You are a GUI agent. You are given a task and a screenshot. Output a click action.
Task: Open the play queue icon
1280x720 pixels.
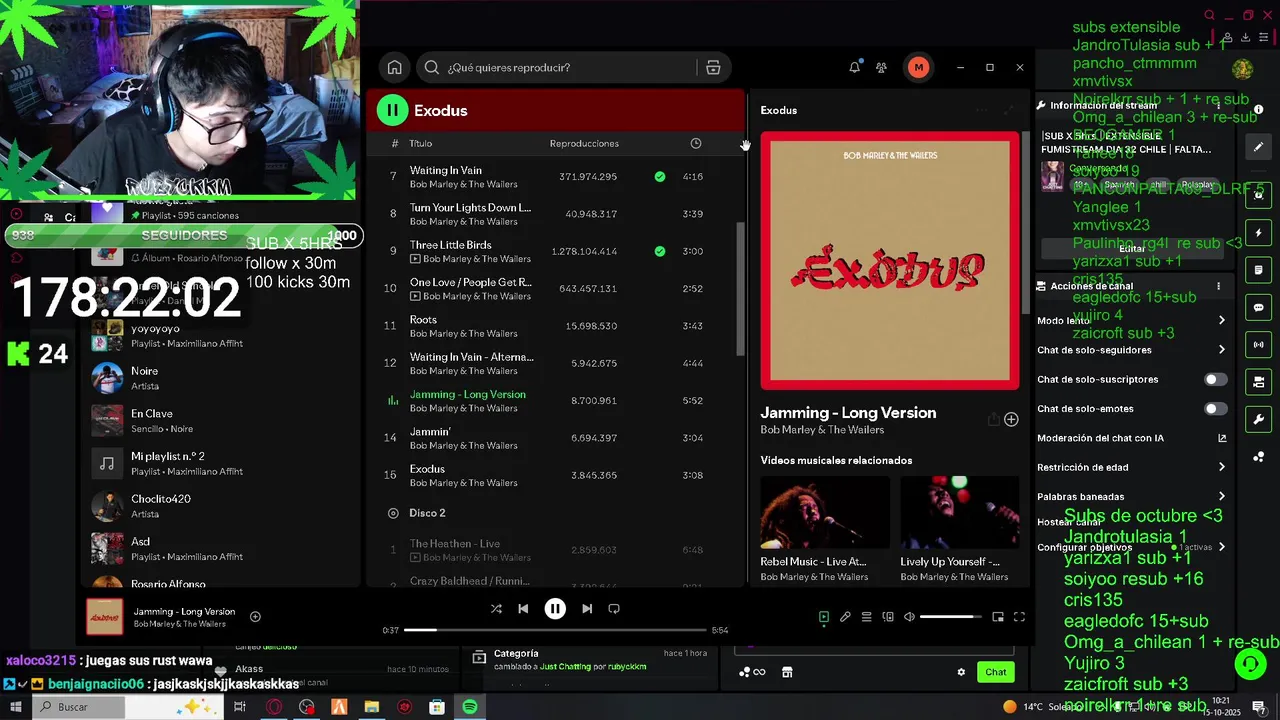pos(867,617)
